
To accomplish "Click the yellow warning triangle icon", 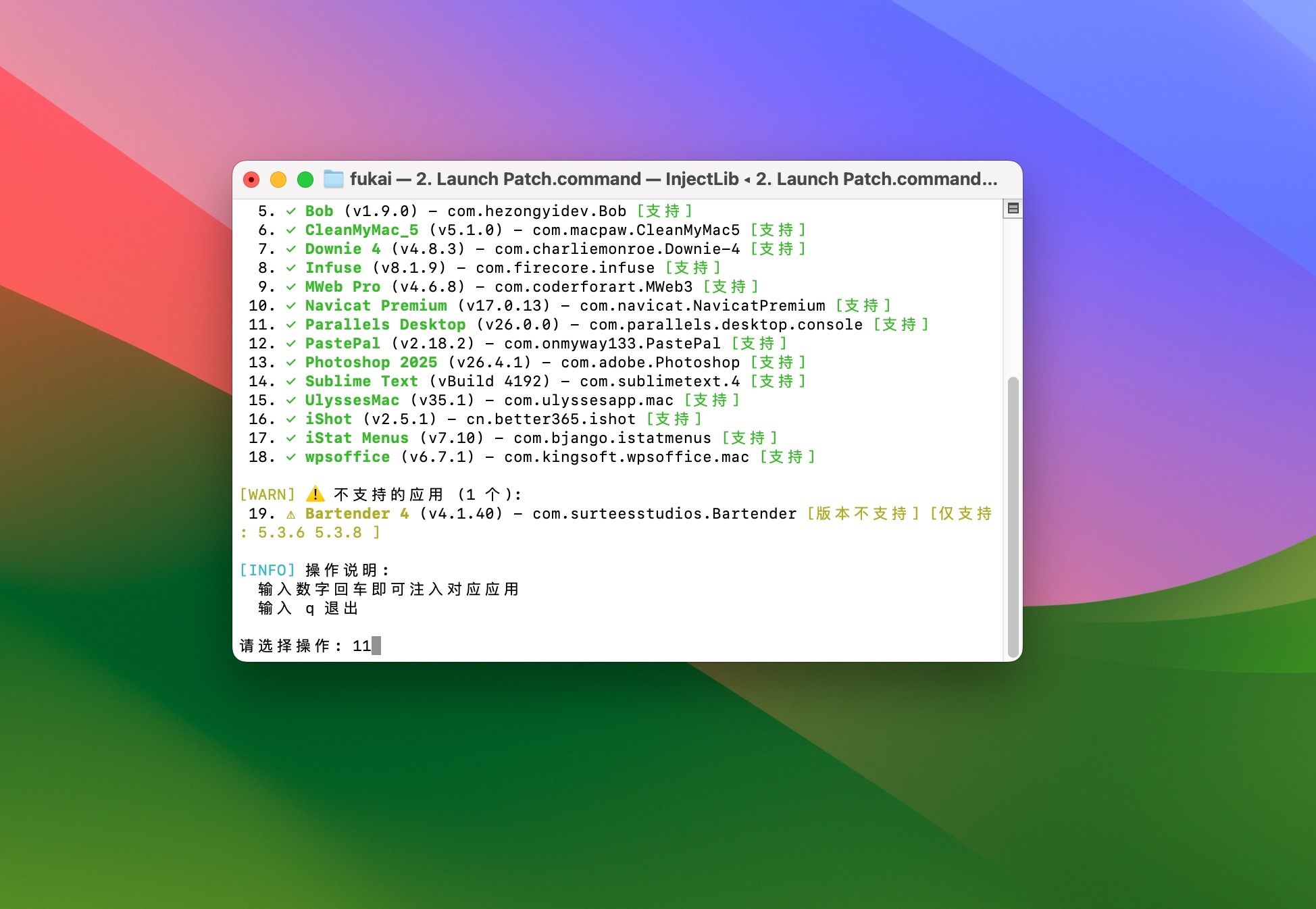I will tap(315, 494).
